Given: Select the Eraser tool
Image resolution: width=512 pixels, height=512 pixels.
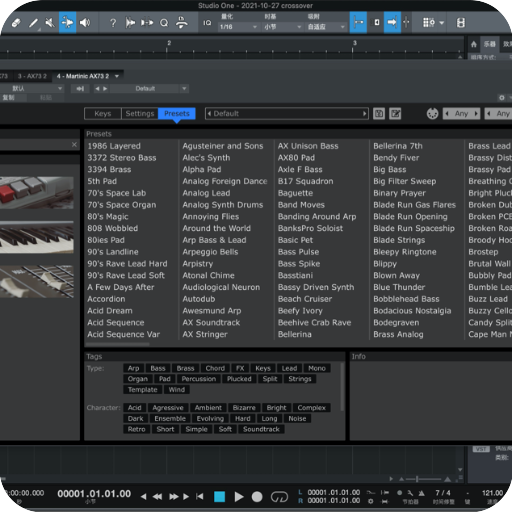Looking at the screenshot, I should [16, 23].
